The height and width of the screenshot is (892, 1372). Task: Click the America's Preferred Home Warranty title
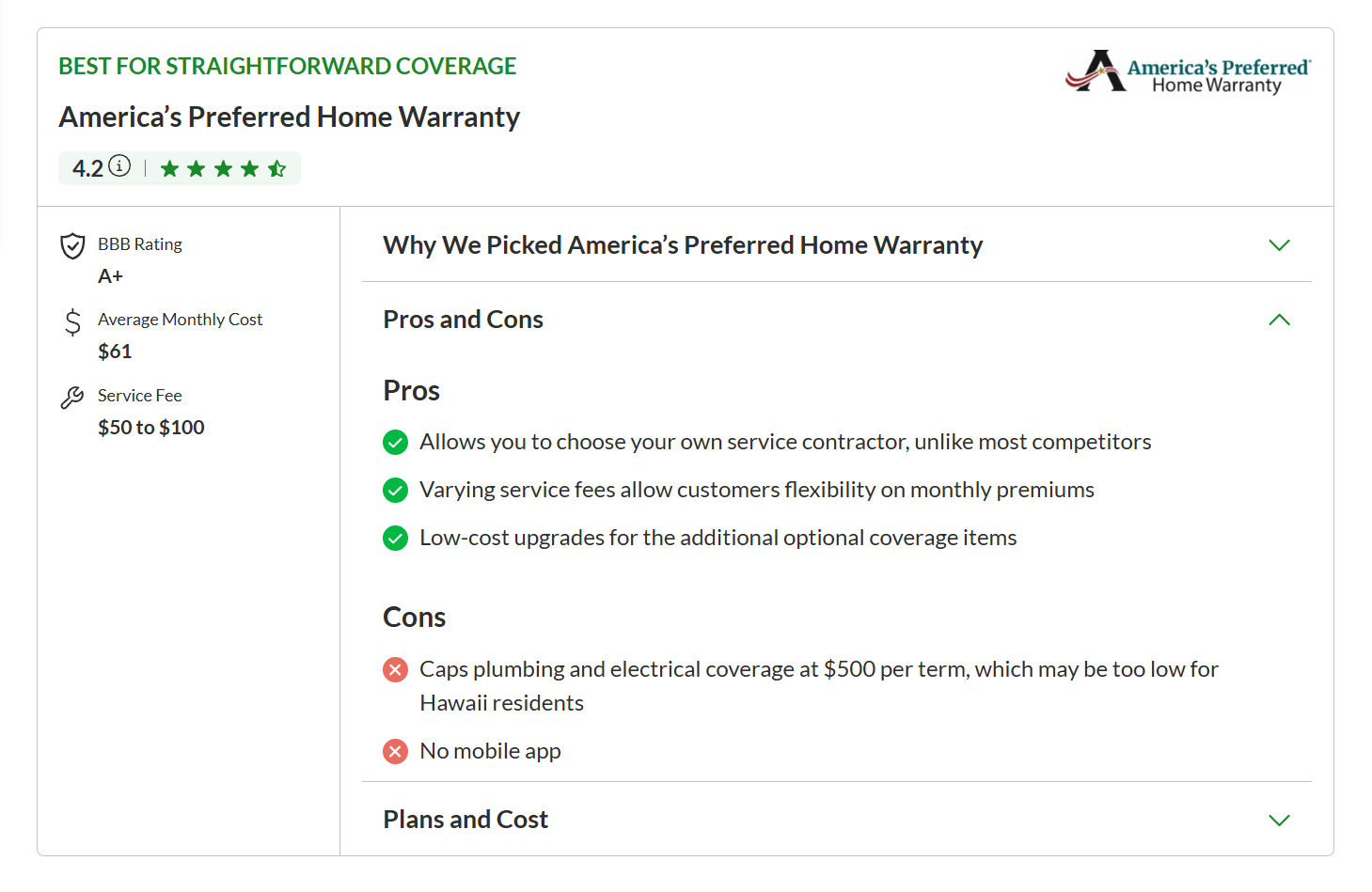coord(290,117)
